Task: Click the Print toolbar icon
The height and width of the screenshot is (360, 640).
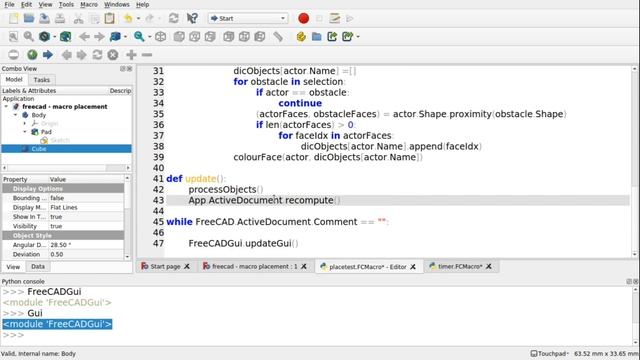Action: pos(60,18)
